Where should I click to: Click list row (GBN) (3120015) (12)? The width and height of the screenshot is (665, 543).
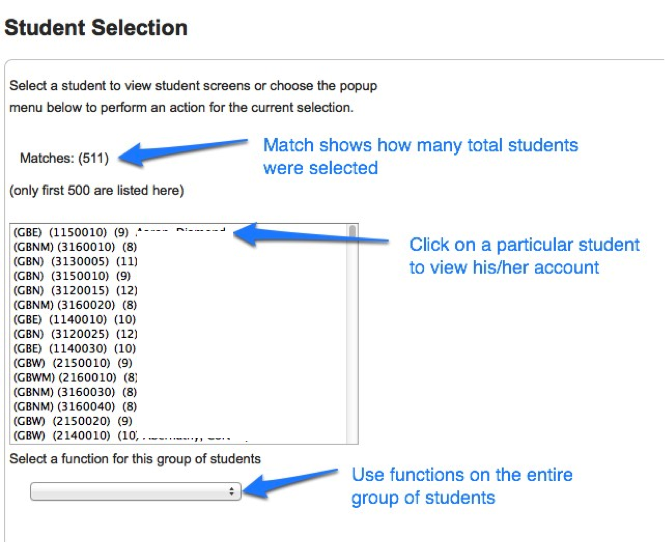[75, 290]
